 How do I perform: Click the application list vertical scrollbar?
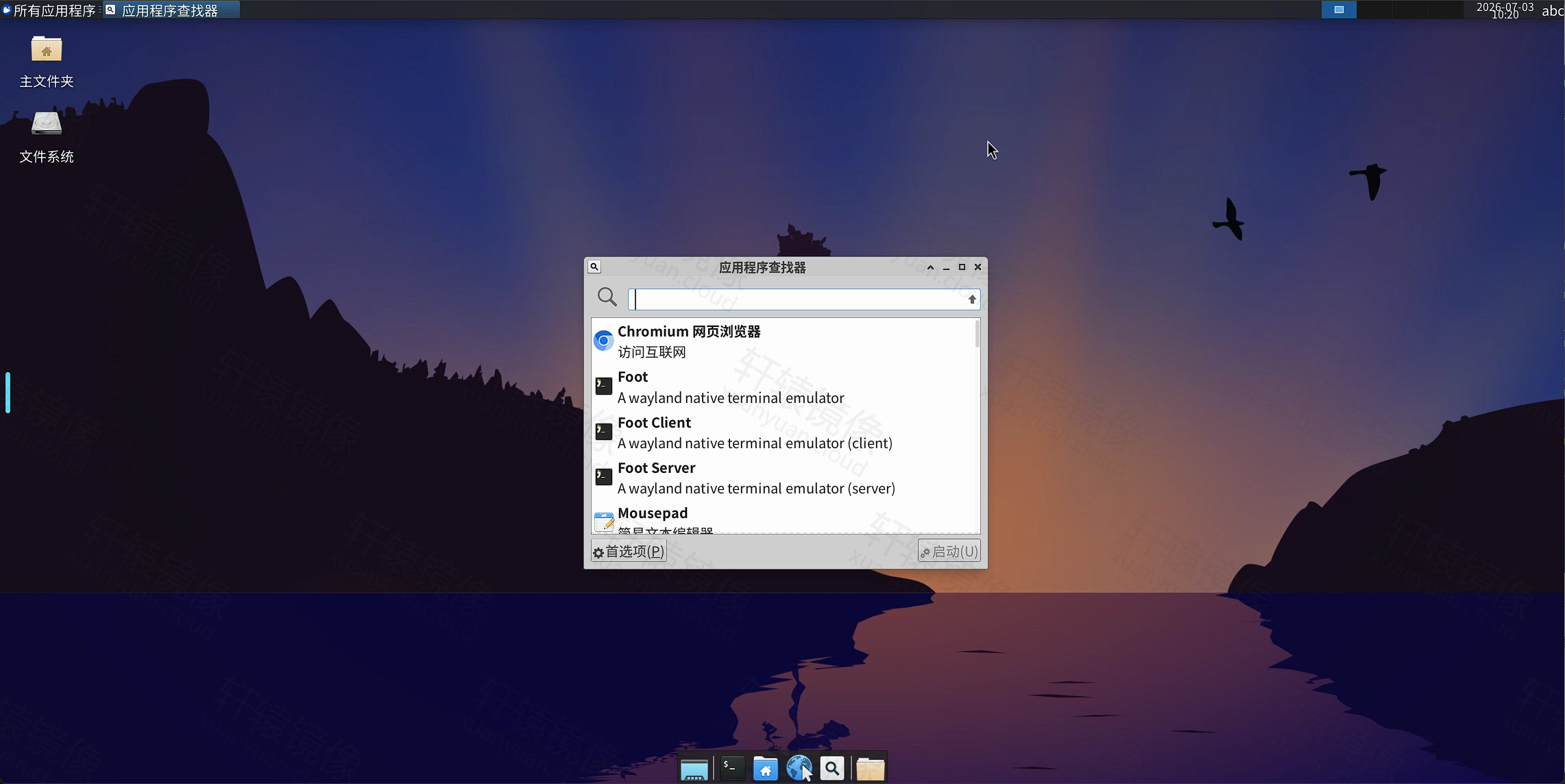click(977, 335)
